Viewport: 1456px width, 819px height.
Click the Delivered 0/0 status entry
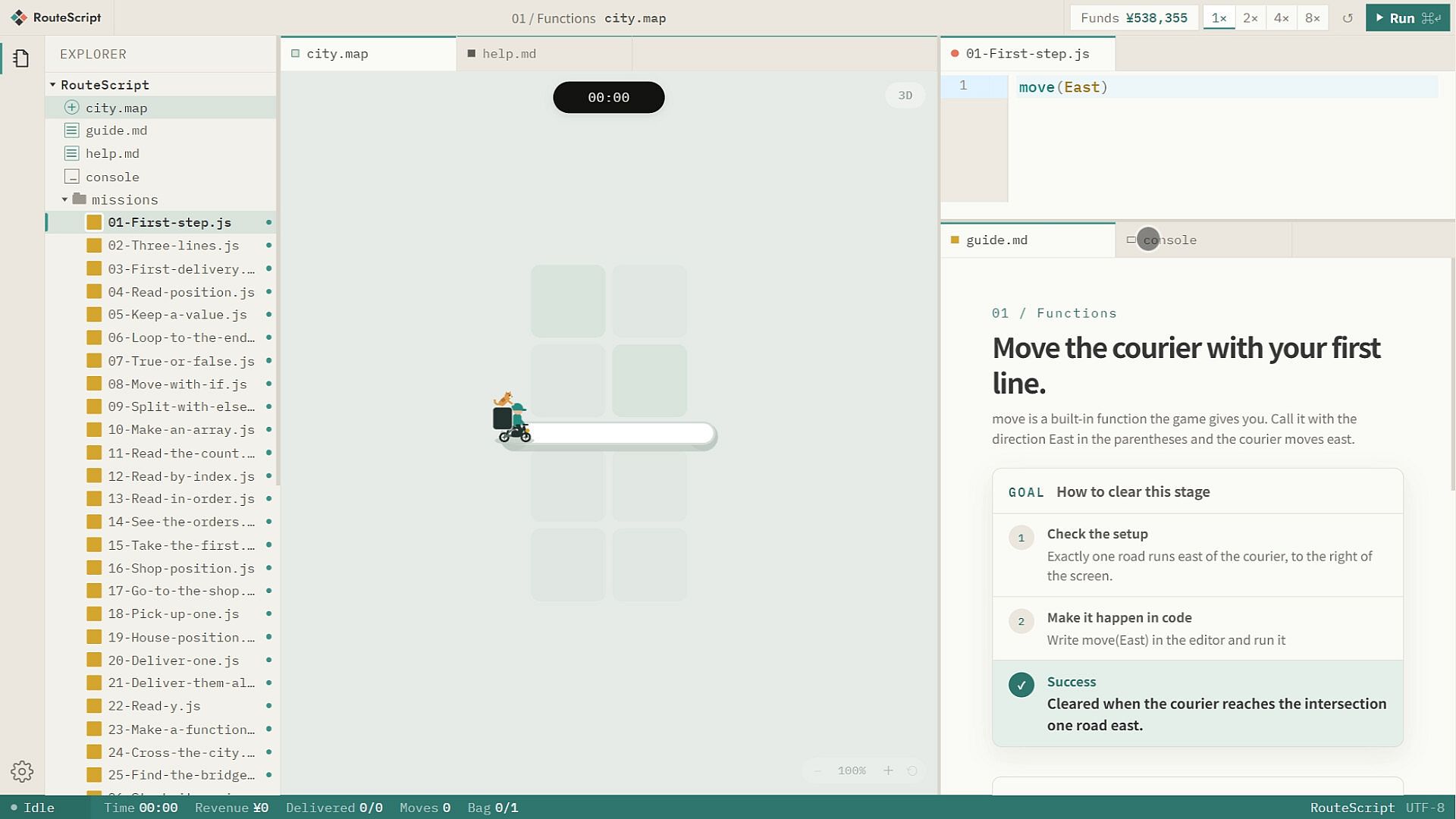pyautogui.click(x=334, y=808)
